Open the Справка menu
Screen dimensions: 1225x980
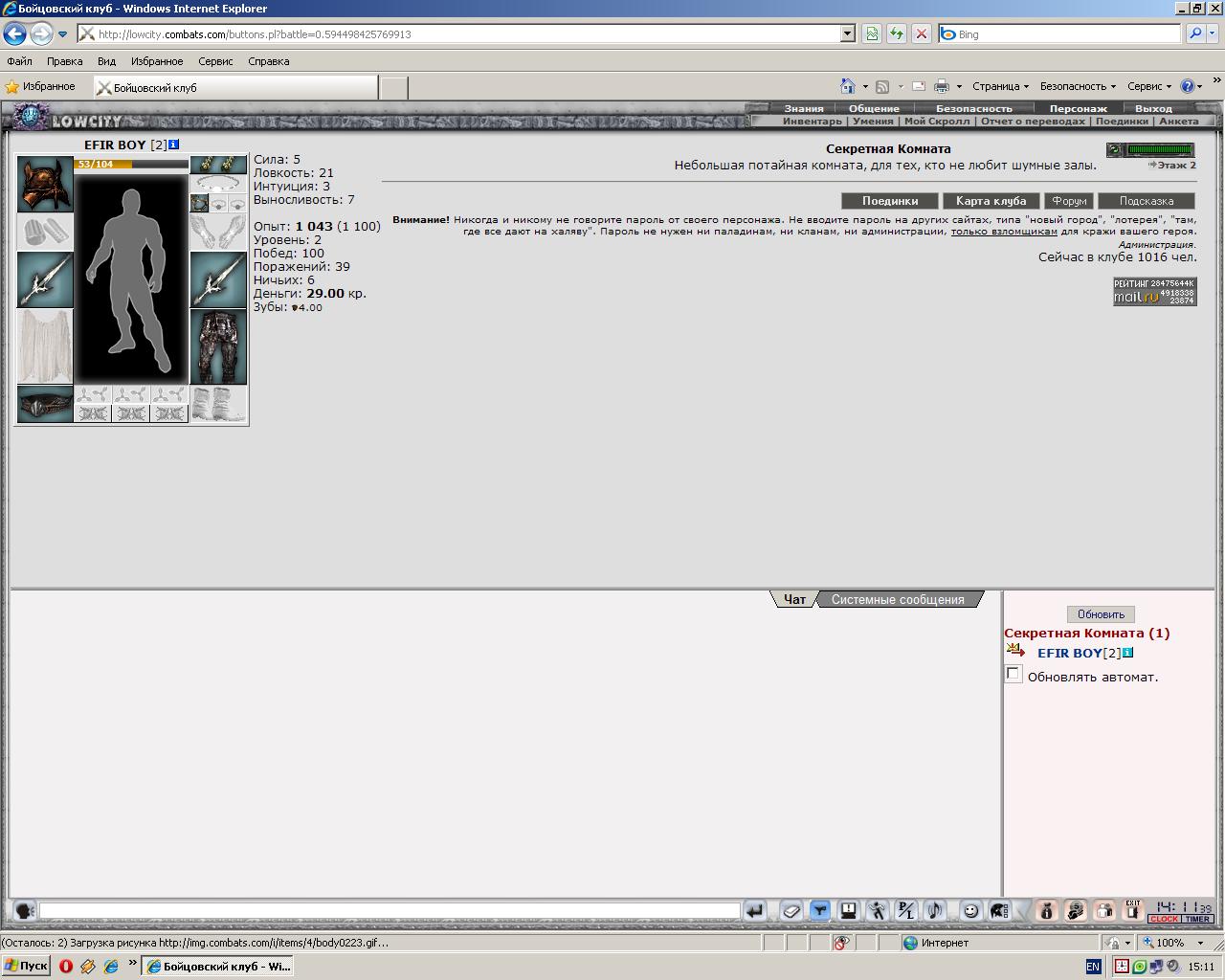(268, 61)
